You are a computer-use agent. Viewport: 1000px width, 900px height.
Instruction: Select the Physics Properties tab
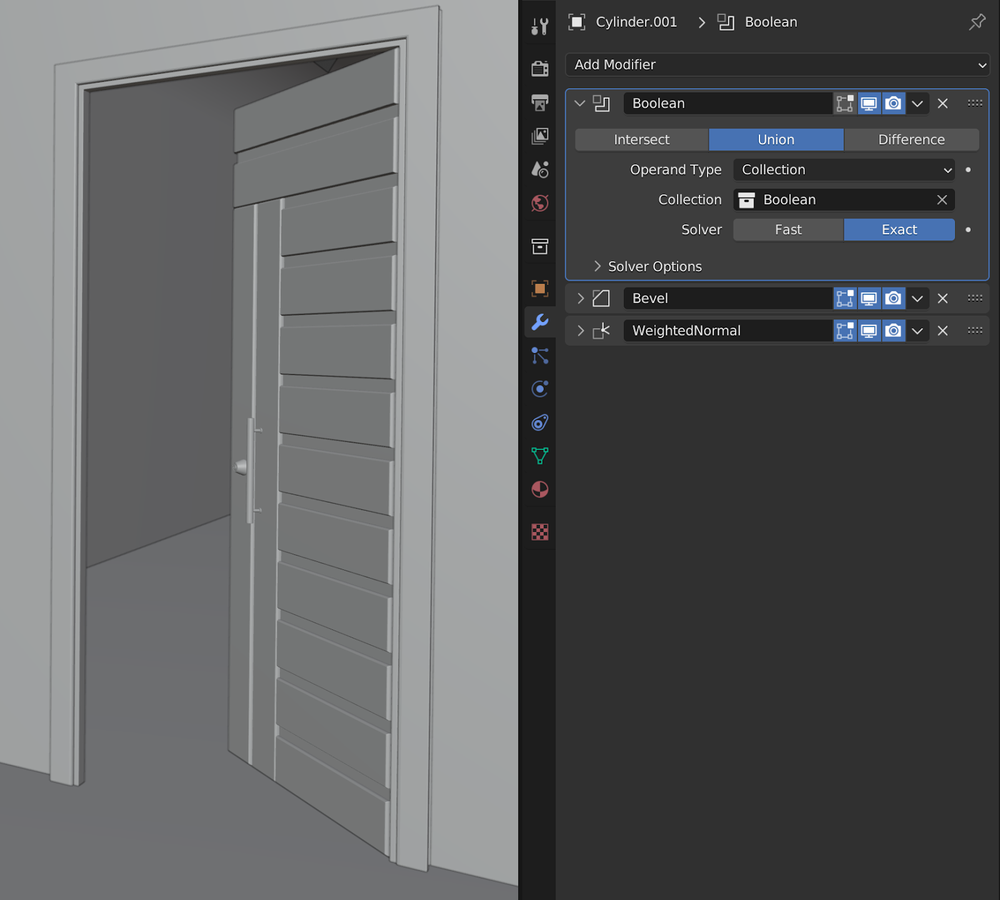(539, 389)
